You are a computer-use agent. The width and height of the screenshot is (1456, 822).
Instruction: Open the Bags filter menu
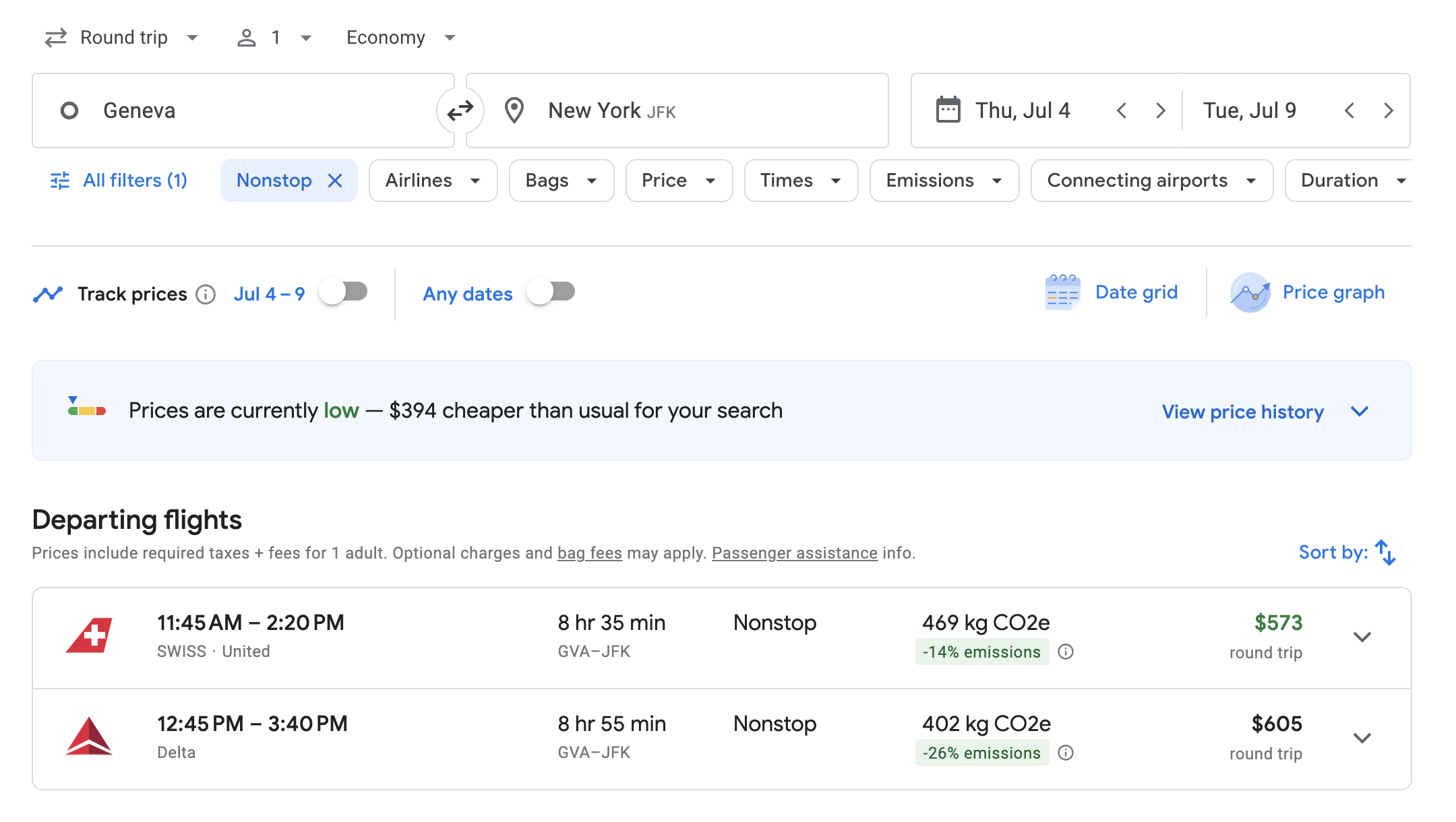point(561,181)
